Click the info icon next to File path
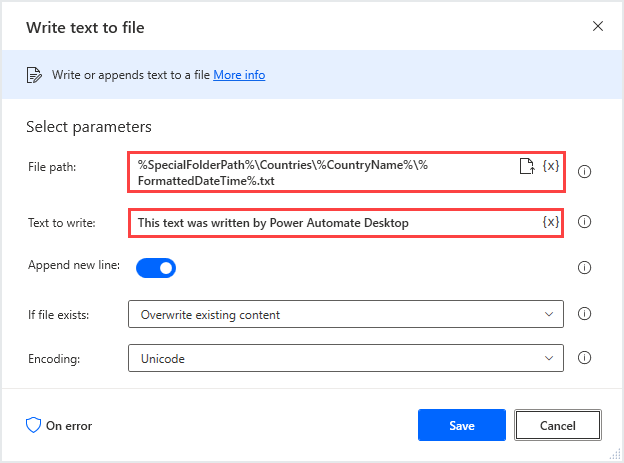The image size is (624, 463). [x=585, y=171]
